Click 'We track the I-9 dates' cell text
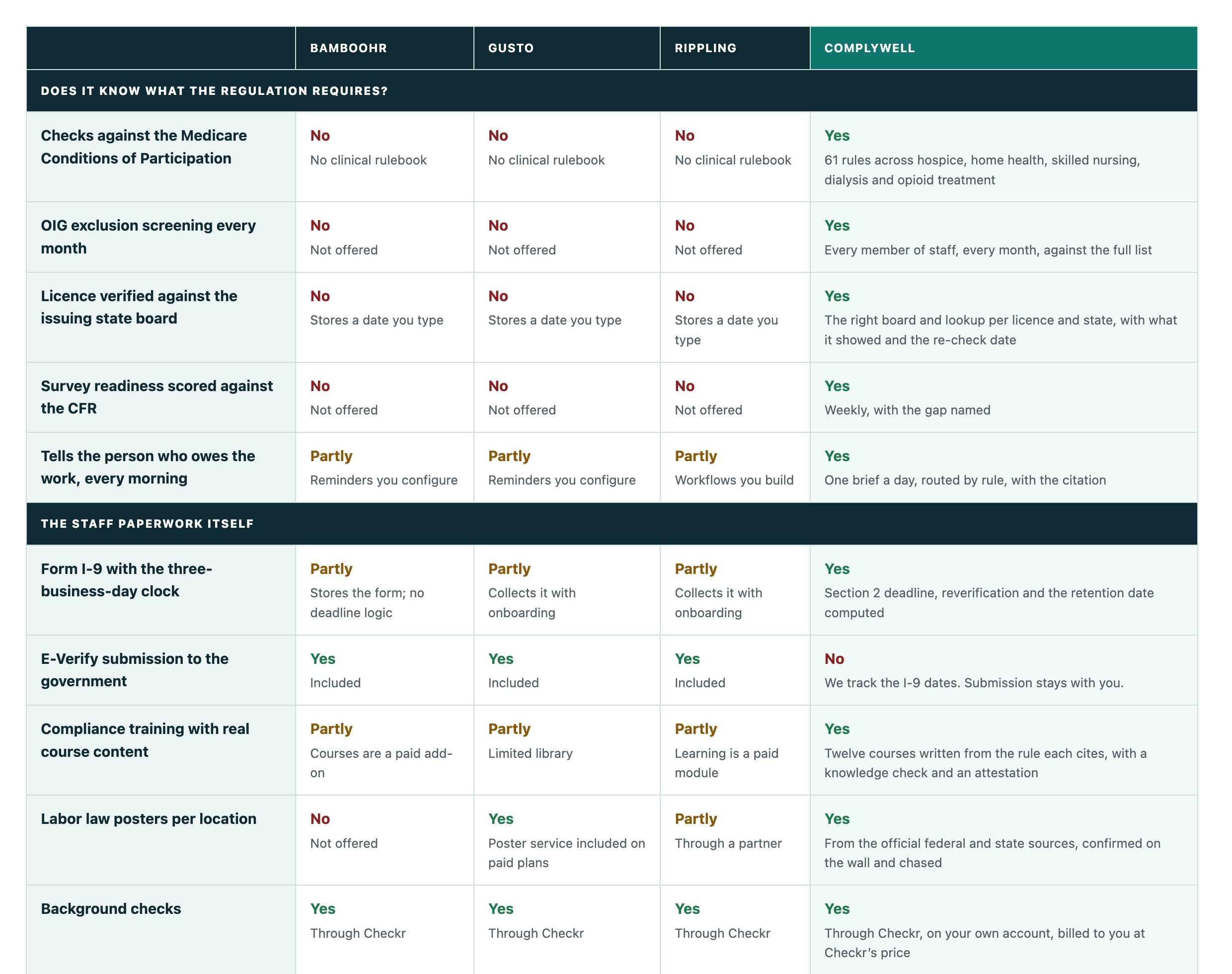The image size is (1232, 974). click(x=973, y=683)
